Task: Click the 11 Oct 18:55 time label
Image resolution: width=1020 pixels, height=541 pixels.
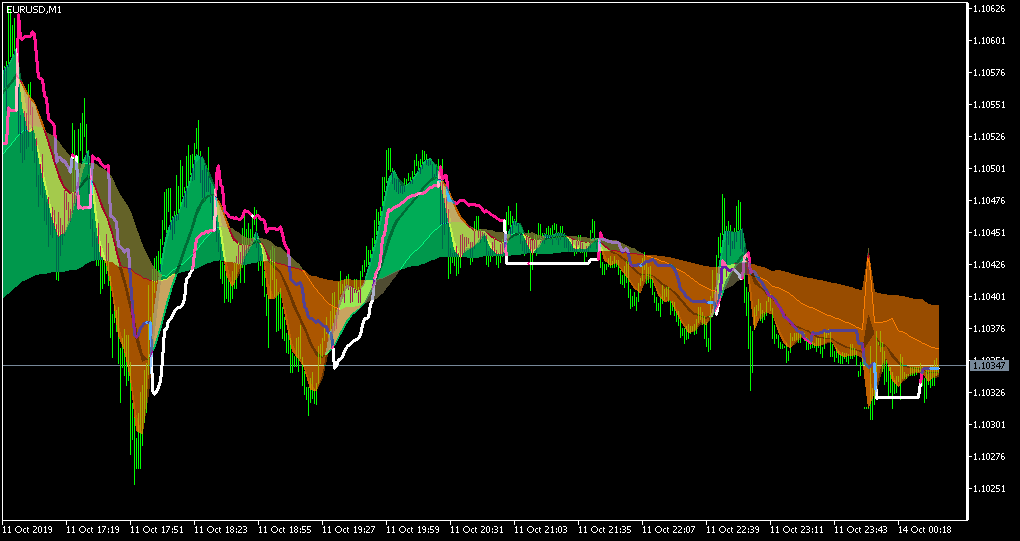Action: 284,529
